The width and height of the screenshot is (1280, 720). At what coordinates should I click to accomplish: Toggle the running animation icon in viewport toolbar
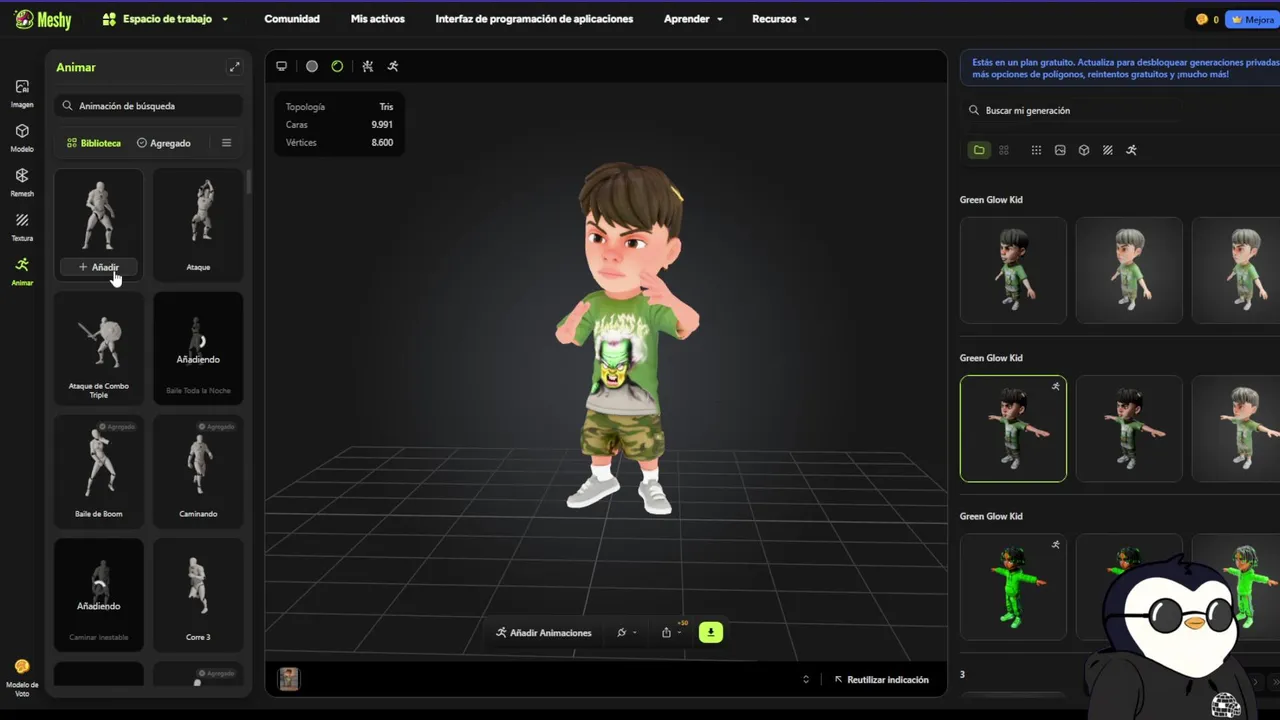[393, 66]
